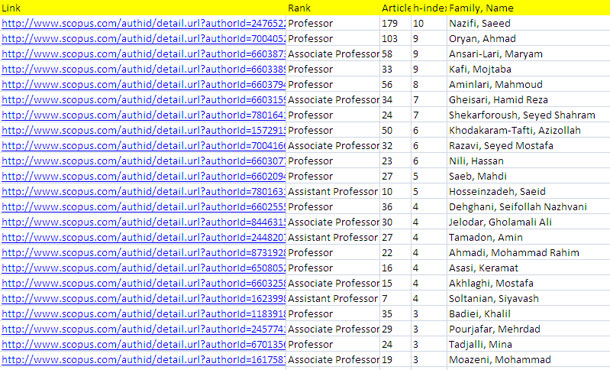Open the Scopus link for Ansari-Lari, Maryam
The height and width of the screenshot is (370, 610).
pos(143,54)
